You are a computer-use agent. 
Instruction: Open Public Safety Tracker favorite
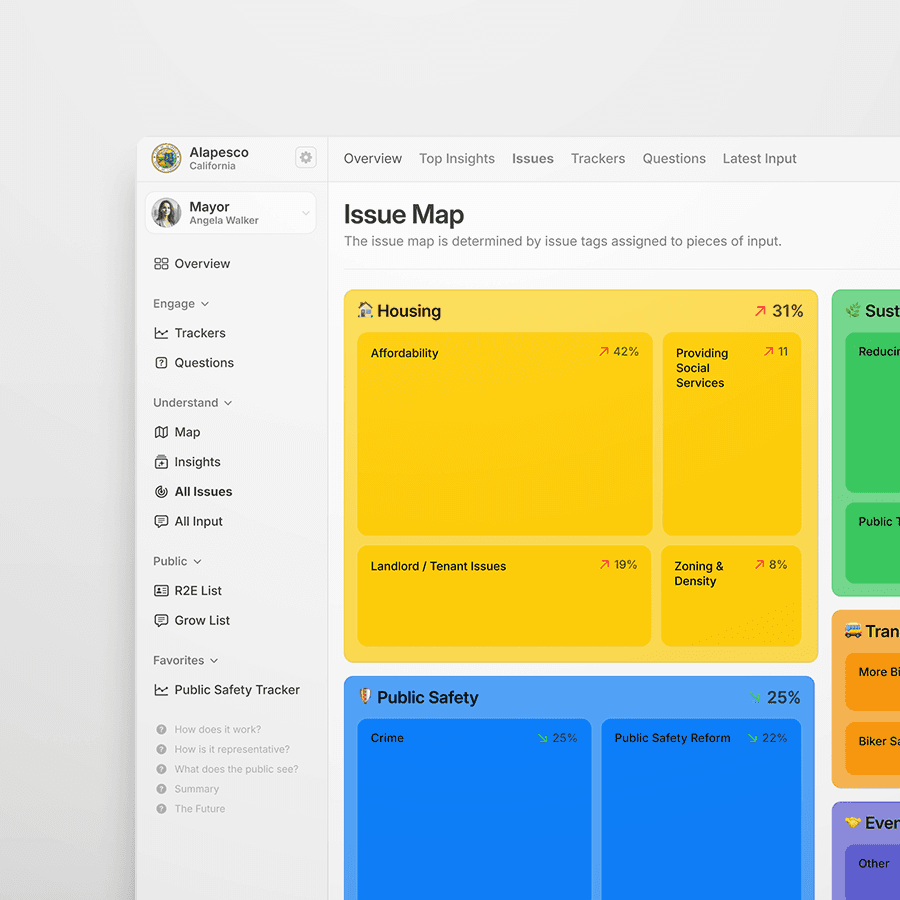pos(227,690)
